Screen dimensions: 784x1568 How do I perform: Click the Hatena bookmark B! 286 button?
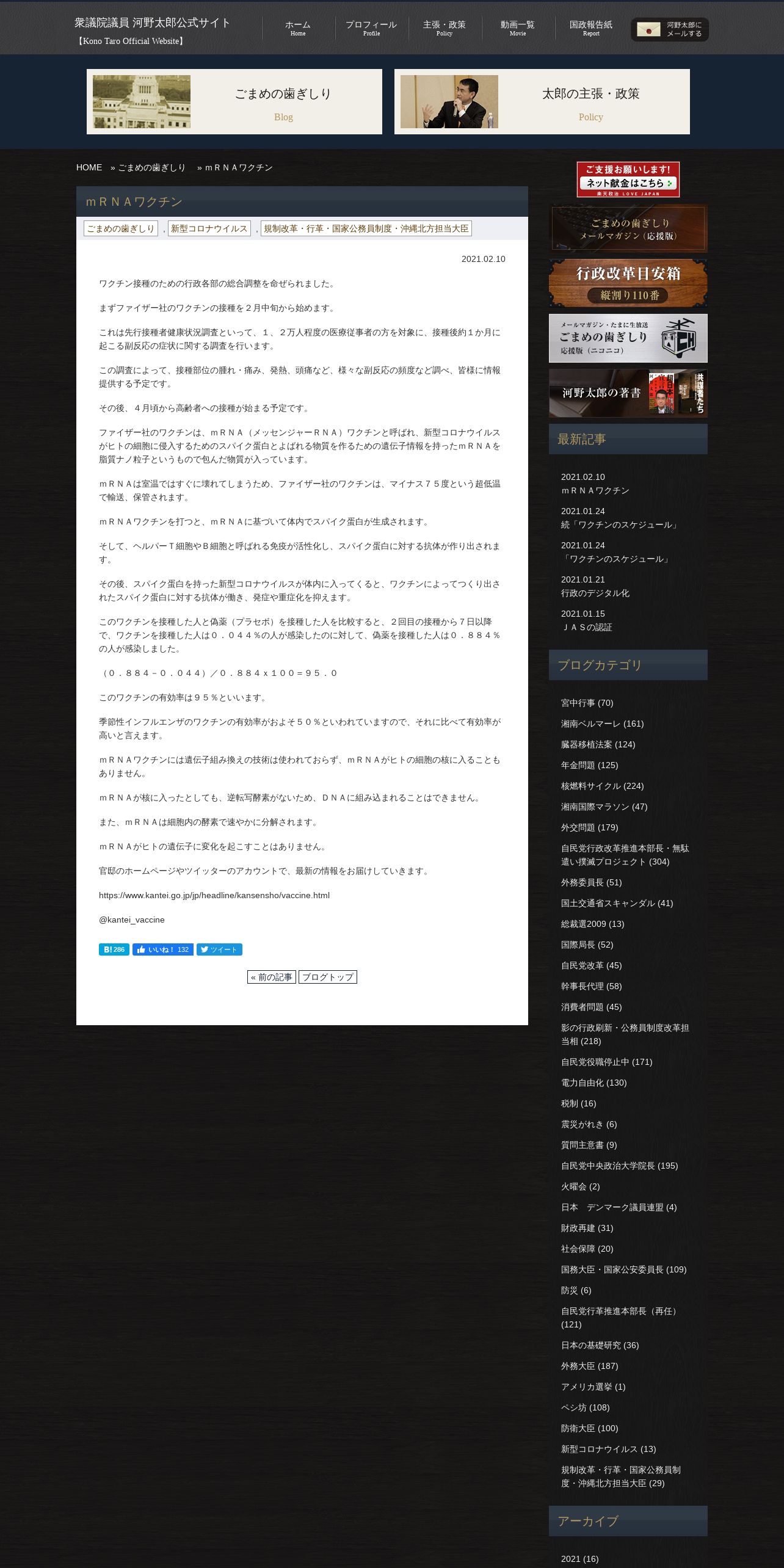coord(114,949)
